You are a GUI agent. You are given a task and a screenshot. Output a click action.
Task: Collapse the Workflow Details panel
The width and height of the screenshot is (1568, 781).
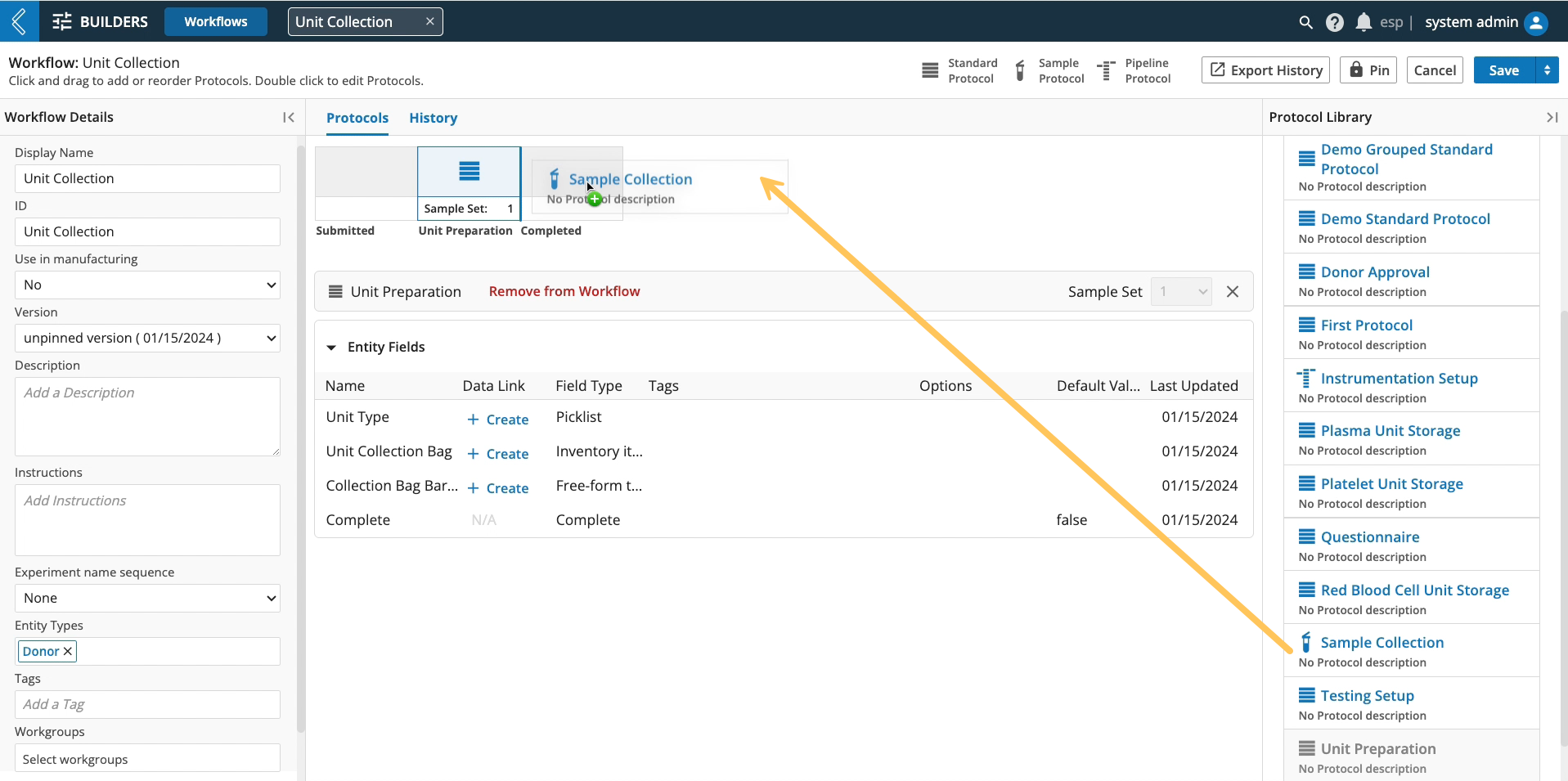[x=288, y=117]
